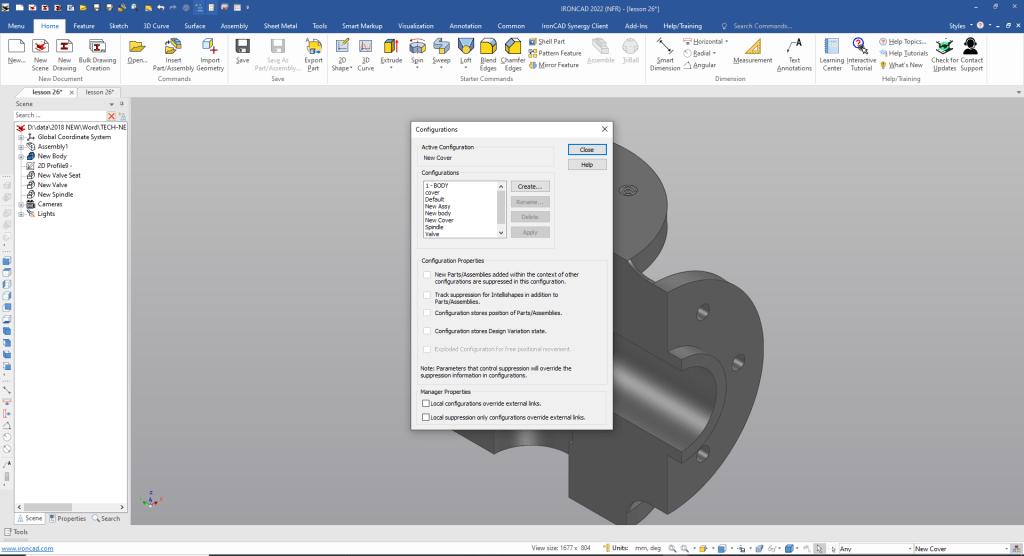Open the Styles dropdown
Image resolution: width=1024 pixels, height=556 pixels.
coord(960,25)
